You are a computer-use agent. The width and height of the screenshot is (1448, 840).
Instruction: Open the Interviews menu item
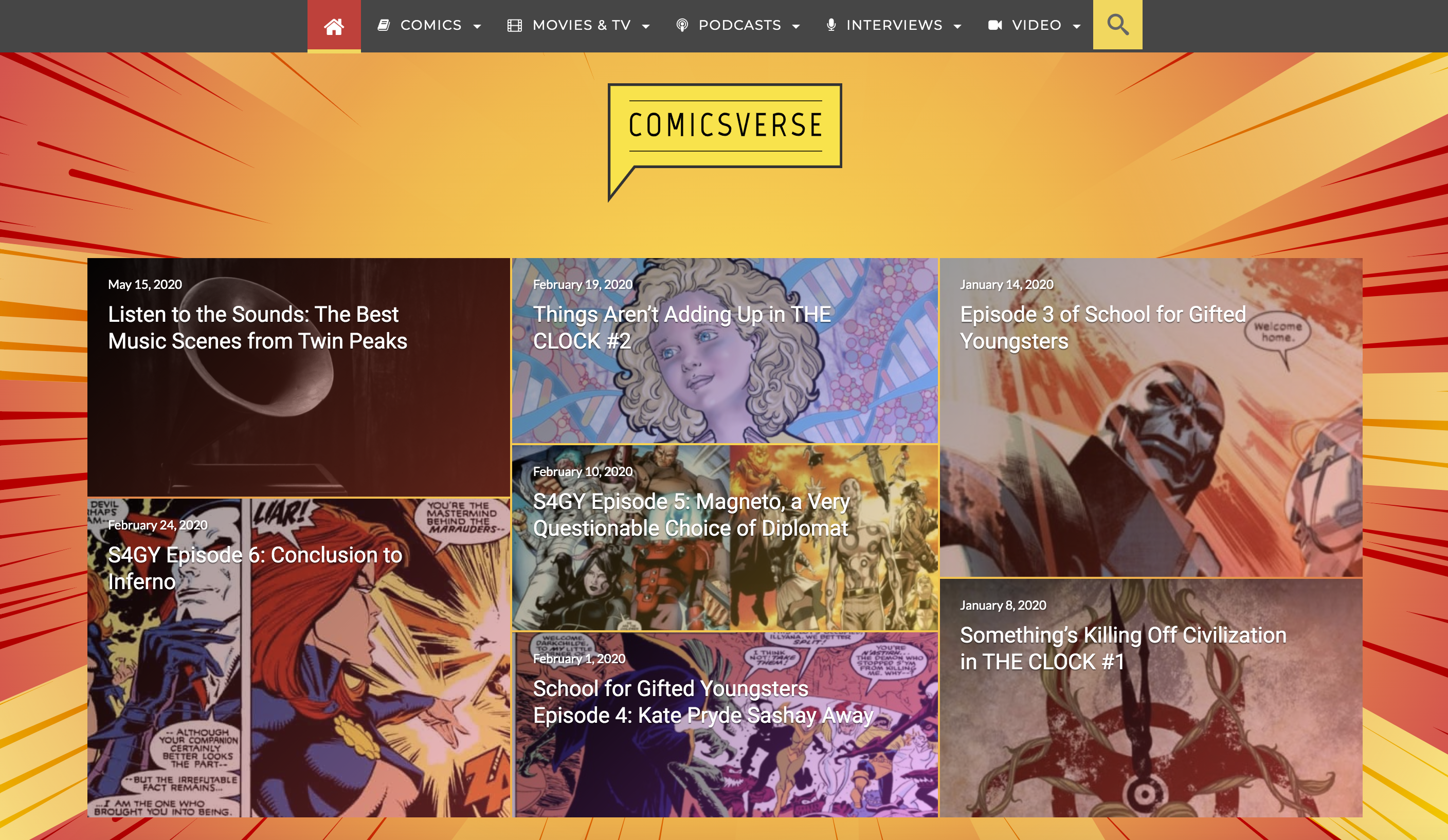(894, 25)
